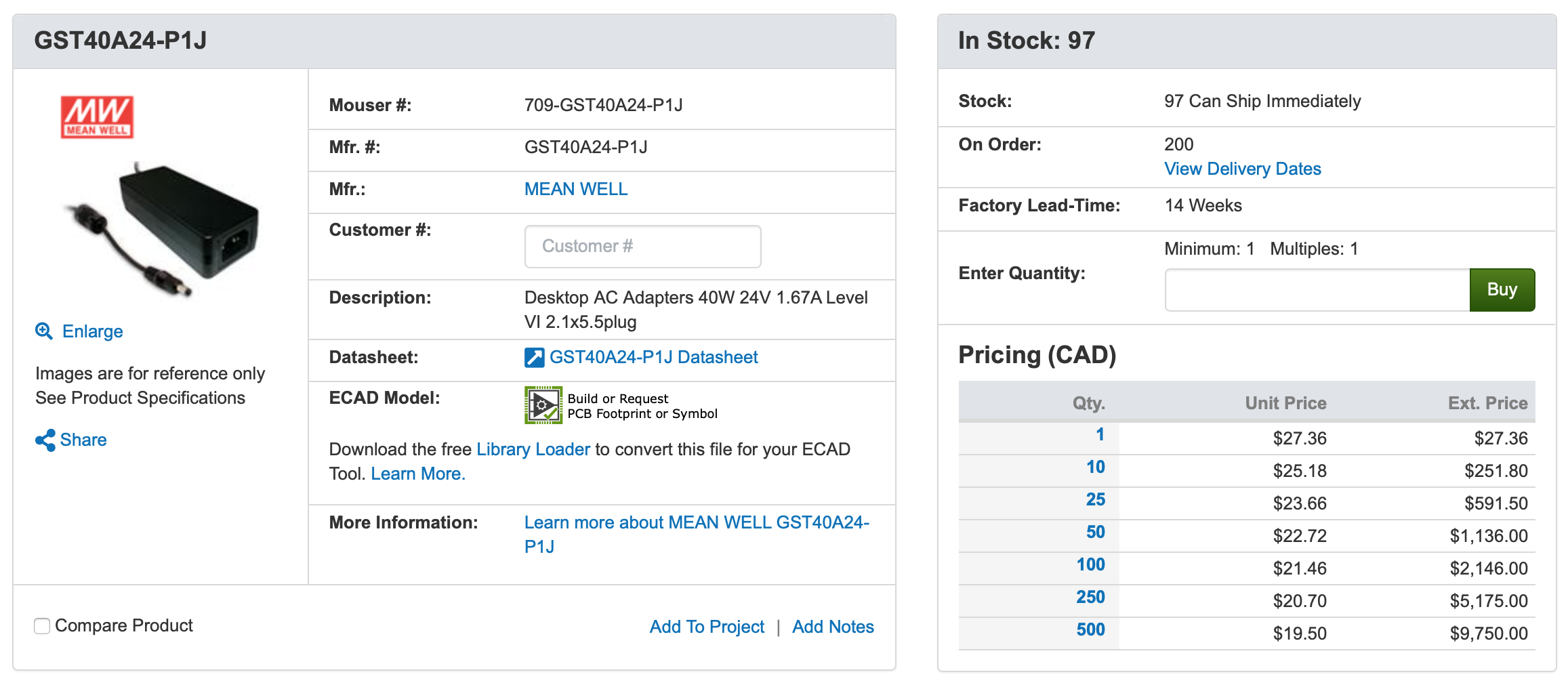Image resolution: width=1568 pixels, height=687 pixels.
Task: Click the Share icon
Action: click(45, 440)
